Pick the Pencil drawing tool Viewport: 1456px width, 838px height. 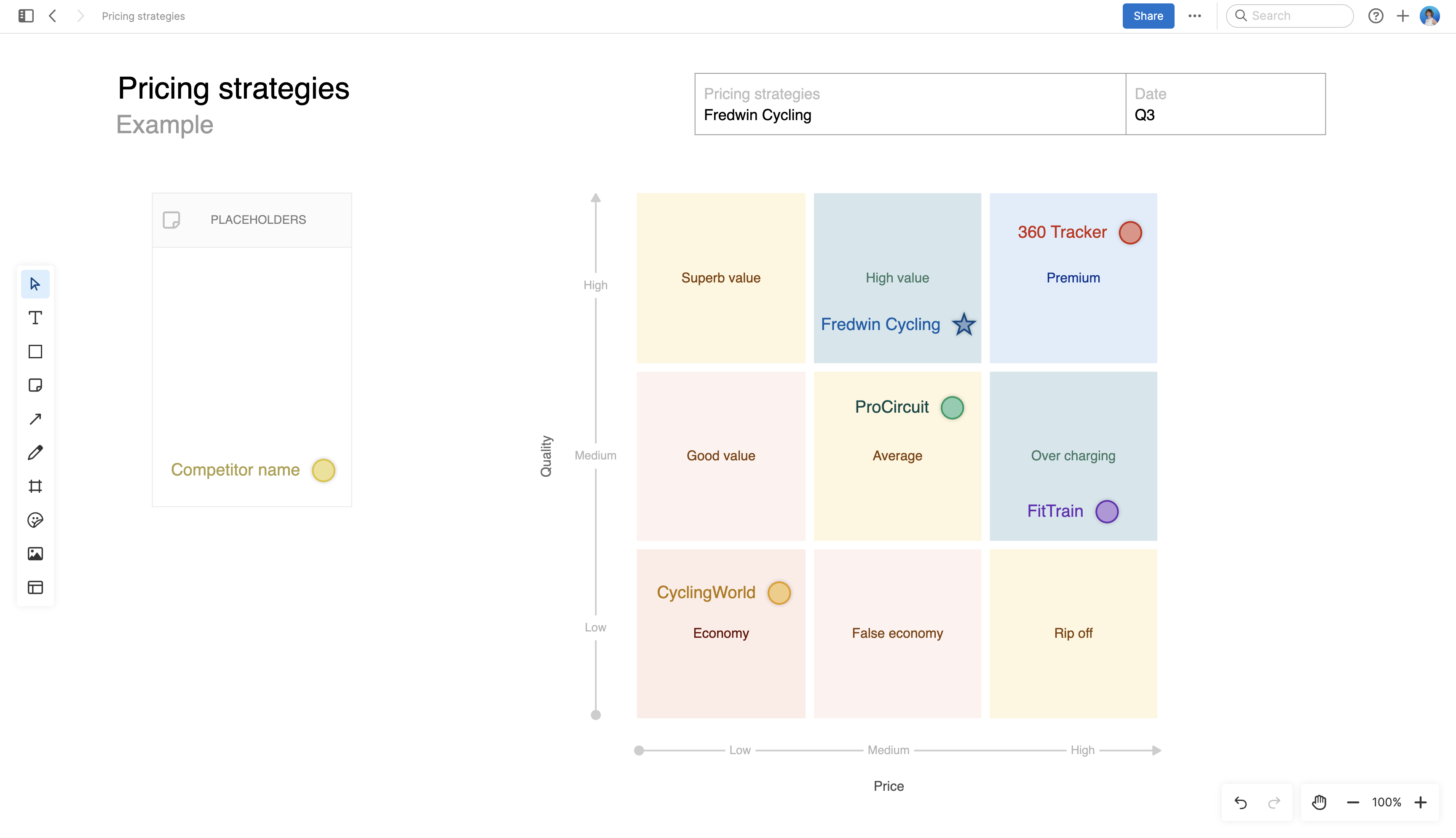pos(35,452)
